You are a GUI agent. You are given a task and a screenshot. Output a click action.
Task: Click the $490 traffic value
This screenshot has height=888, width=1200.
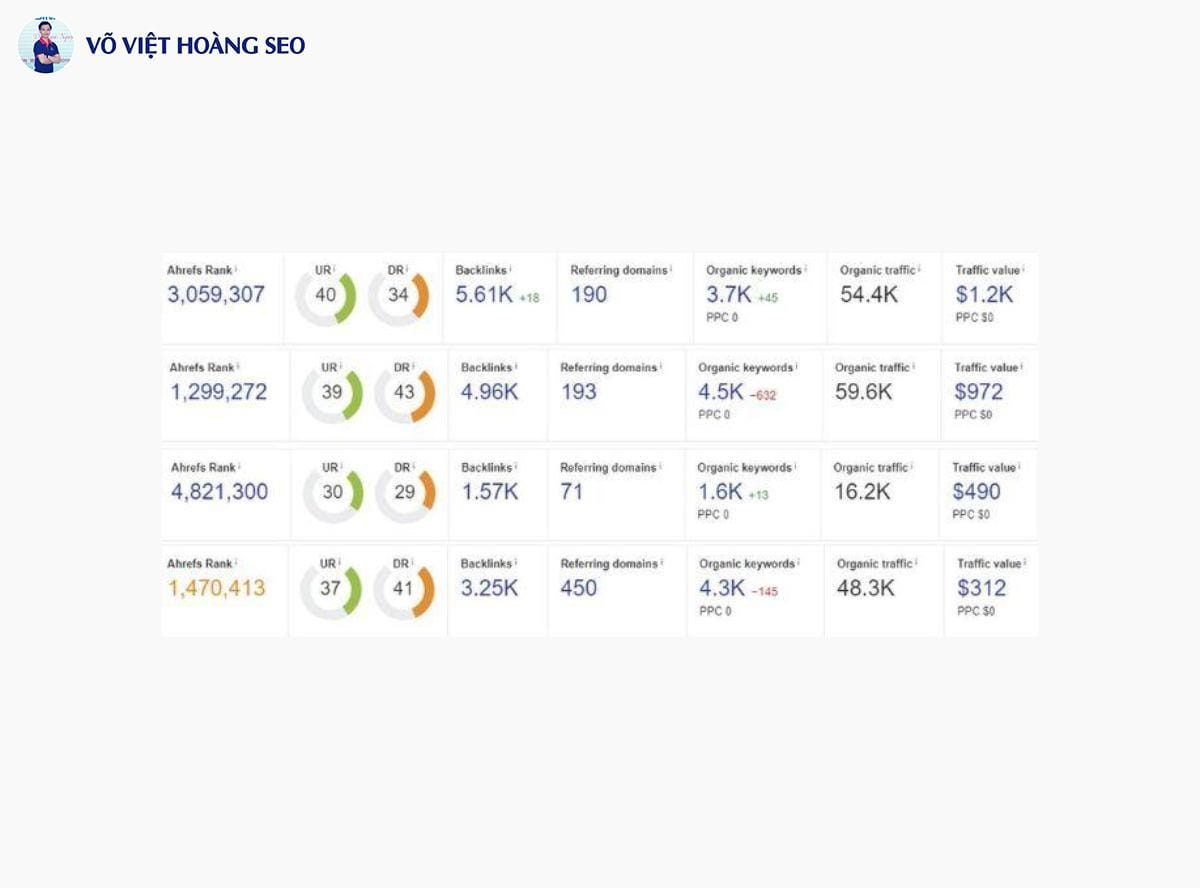coord(976,492)
